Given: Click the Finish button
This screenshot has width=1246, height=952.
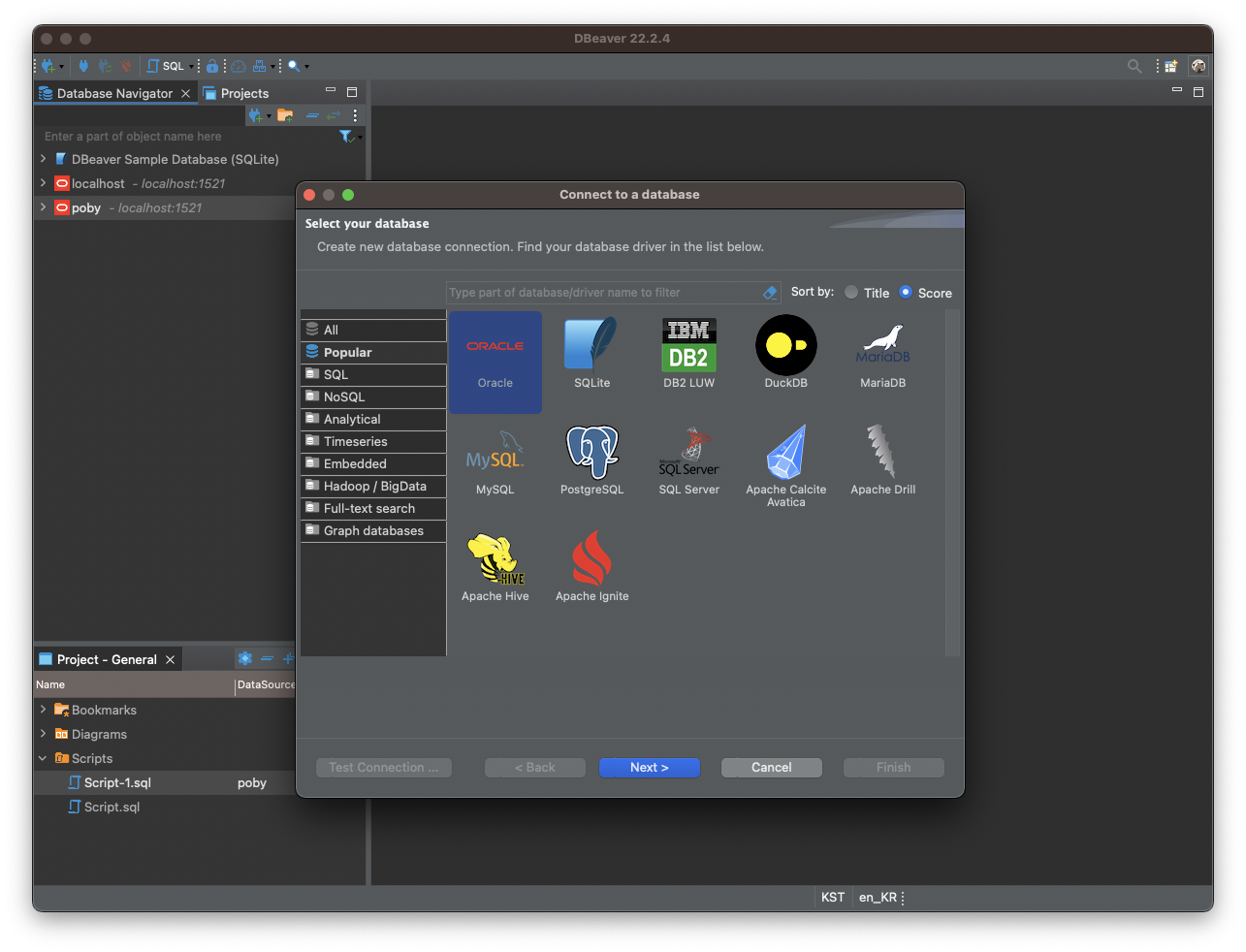Looking at the screenshot, I should pos(894,767).
